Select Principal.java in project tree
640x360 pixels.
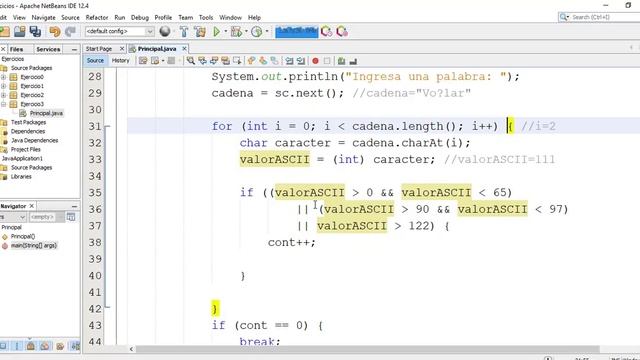coord(46,113)
